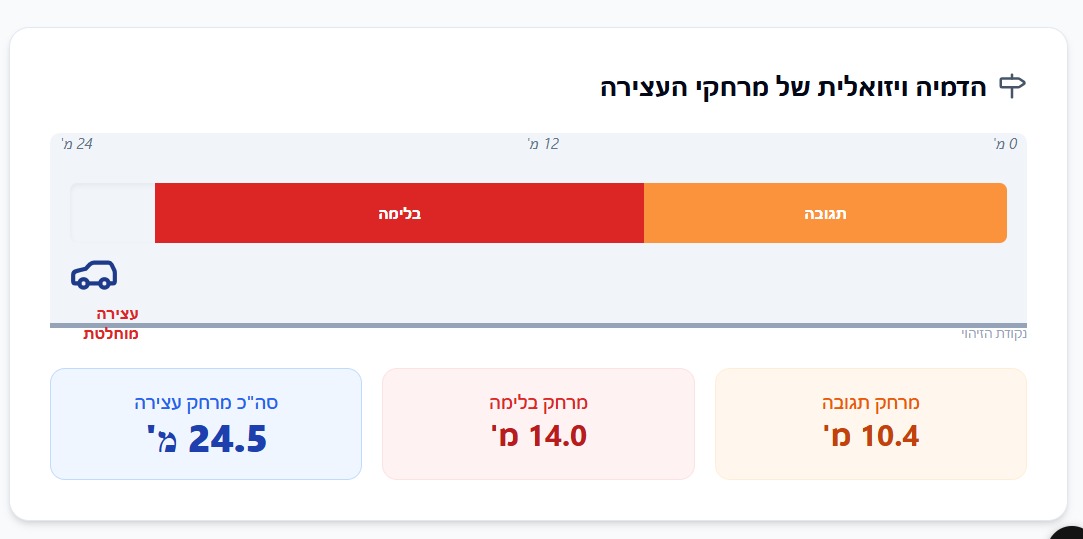
Task: Click the "24 מ'" scale label
Action: coord(77,144)
